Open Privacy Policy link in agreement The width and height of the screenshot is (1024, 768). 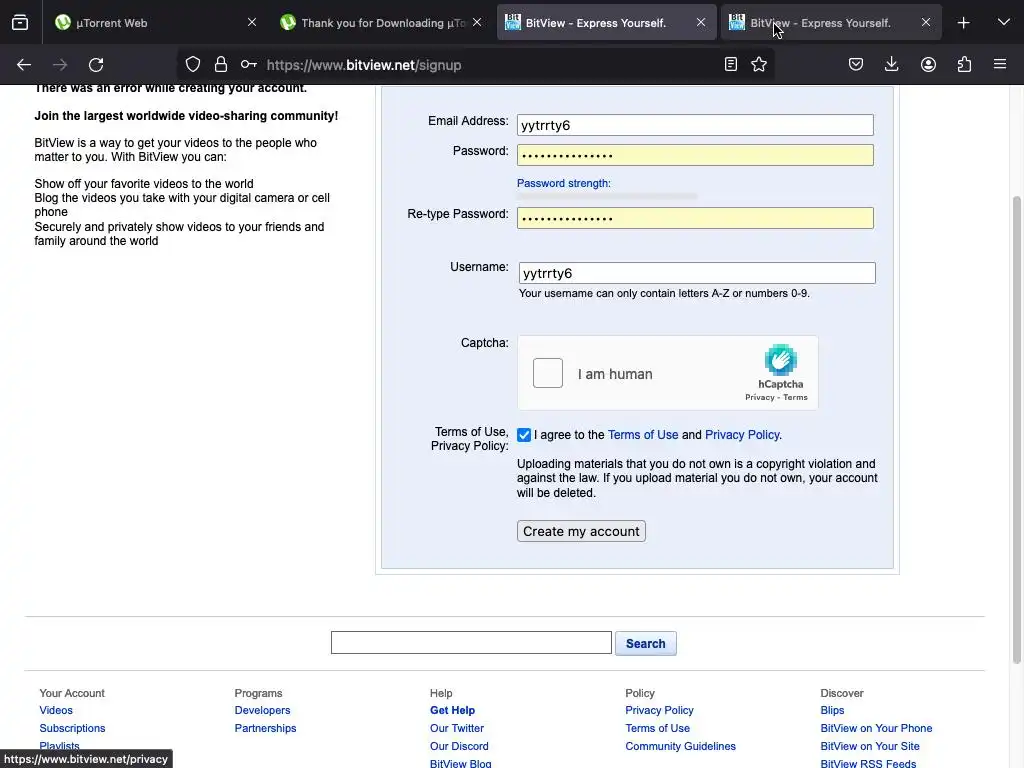[742, 435]
